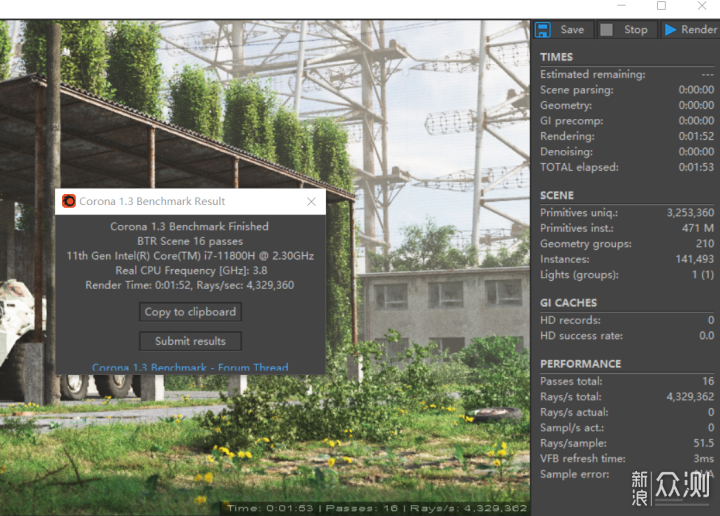Image resolution: width=720 pixels, height=516 pixels.
Task: Close the main benchmark window
Action: pyautogui.click(x=702, y=6)
